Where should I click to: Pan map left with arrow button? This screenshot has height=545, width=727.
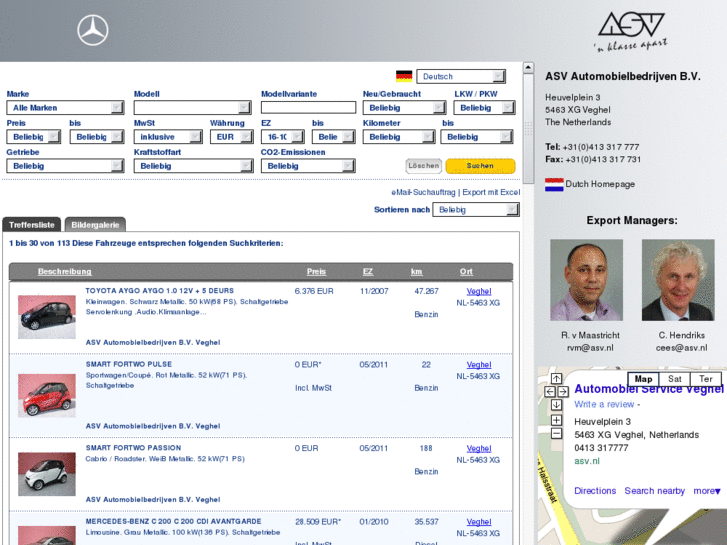(x=550, y=392)
